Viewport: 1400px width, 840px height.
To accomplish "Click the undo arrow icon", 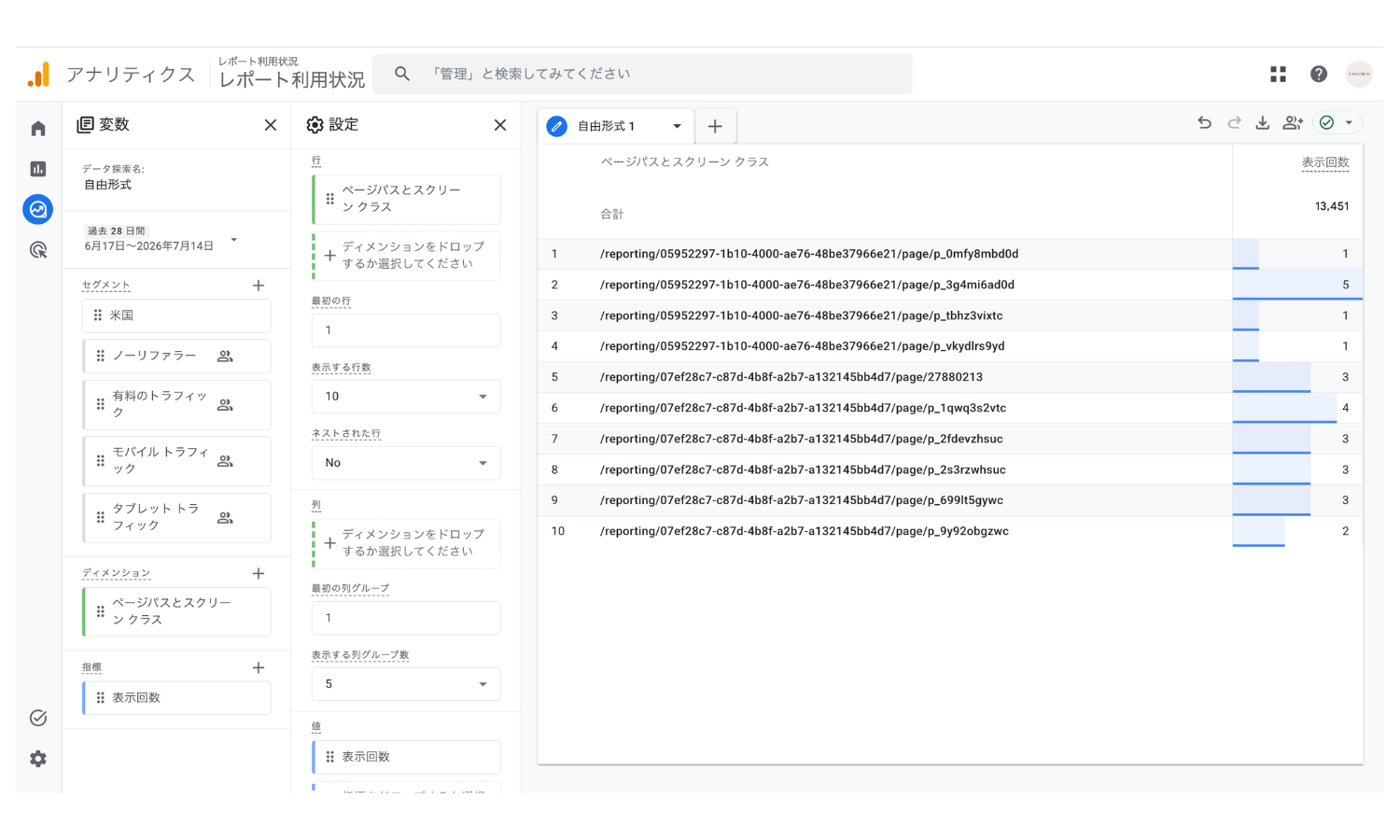I will [1205, 123].
